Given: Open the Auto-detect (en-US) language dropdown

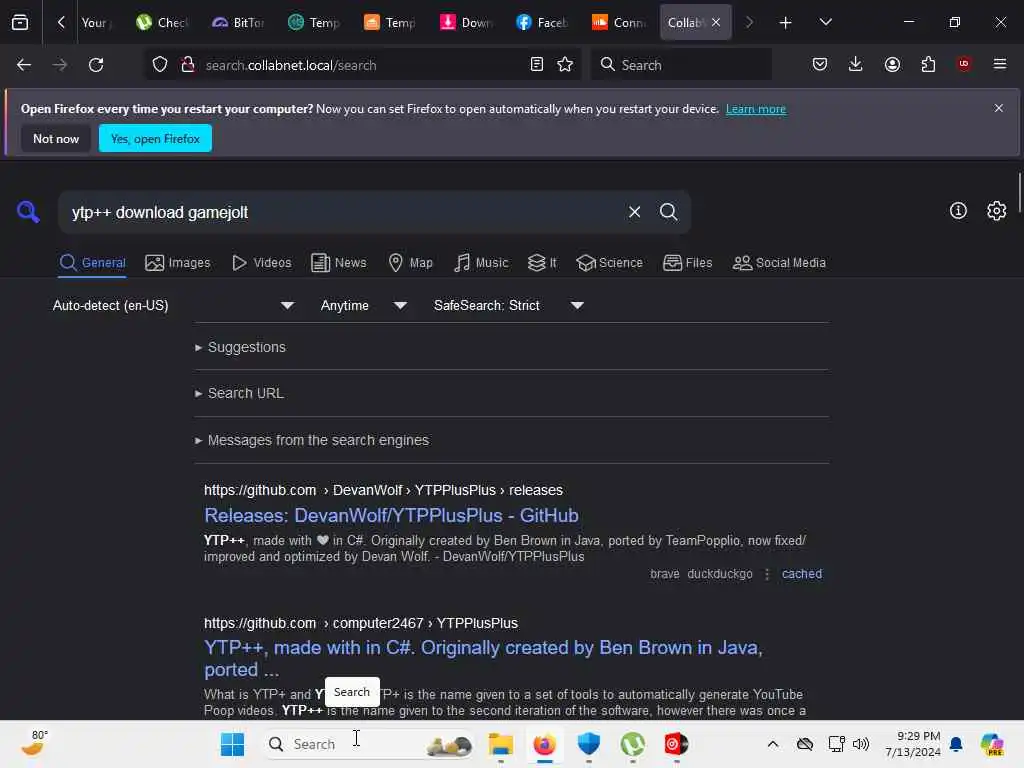Looking at the screenshot, I should click(173, 306).
